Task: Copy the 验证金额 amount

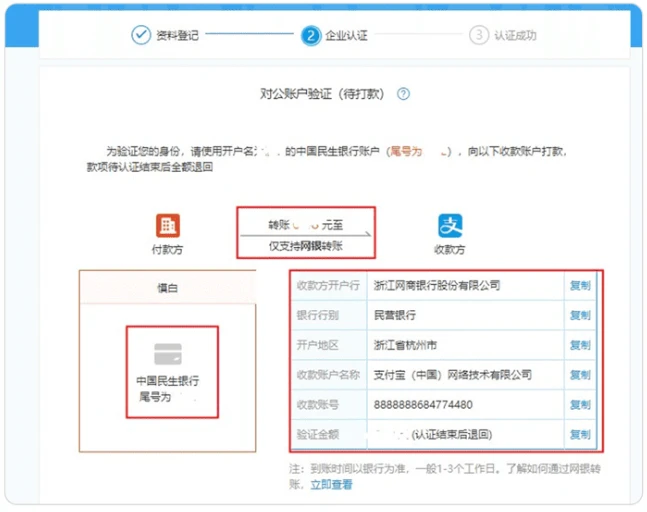Action: tap(580, 434)
